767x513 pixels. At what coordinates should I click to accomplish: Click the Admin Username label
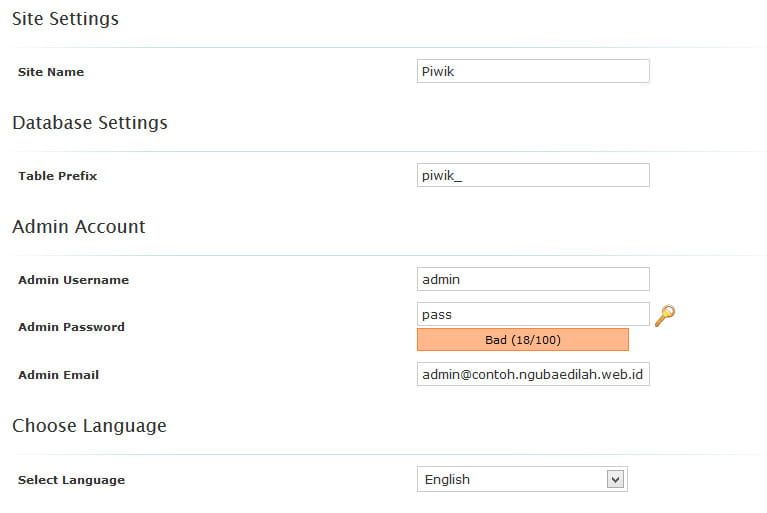coord(73,280)
